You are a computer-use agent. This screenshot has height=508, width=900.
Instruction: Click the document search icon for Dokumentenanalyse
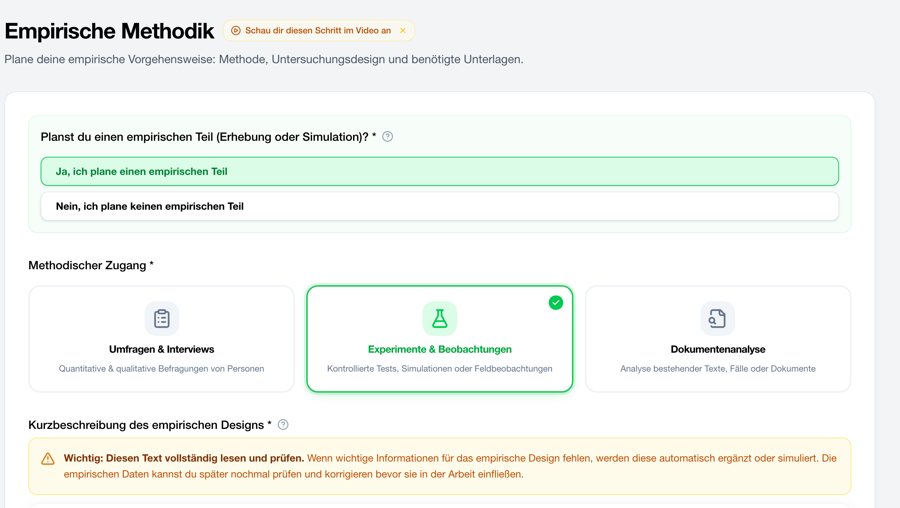point(717,319)
